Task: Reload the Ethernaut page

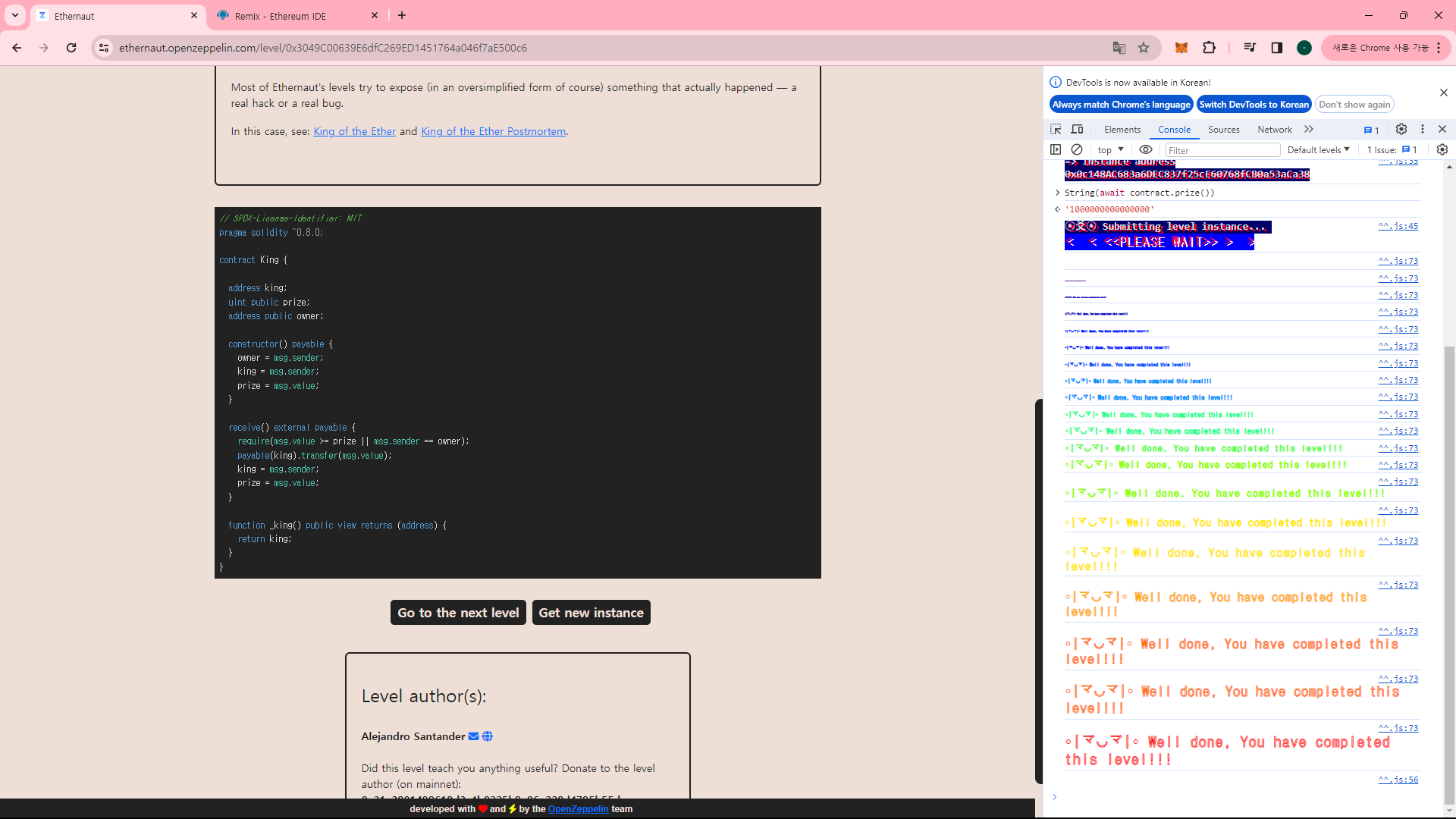Action: click(71, 48)
